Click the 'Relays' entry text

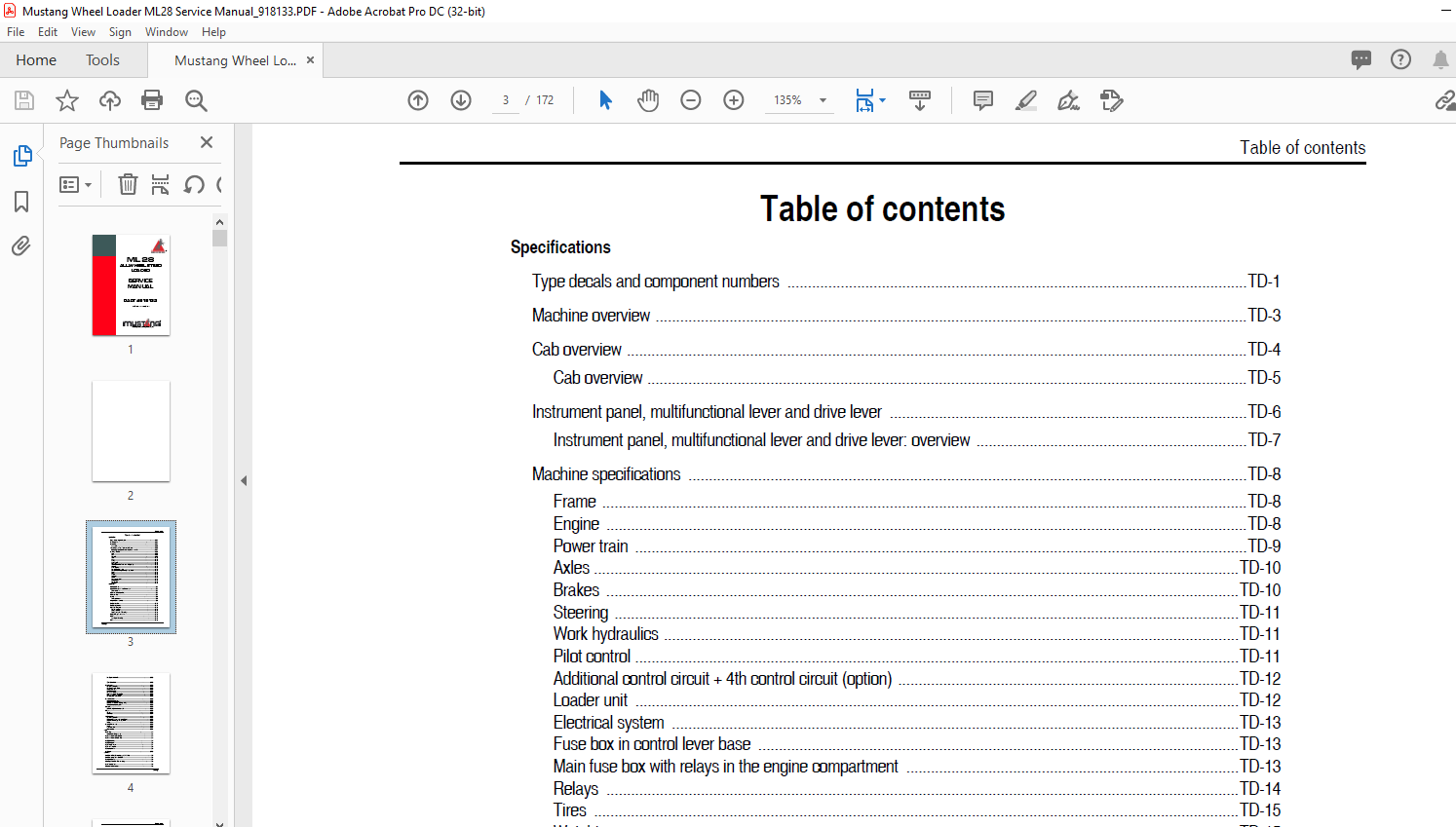pos(576,789)
